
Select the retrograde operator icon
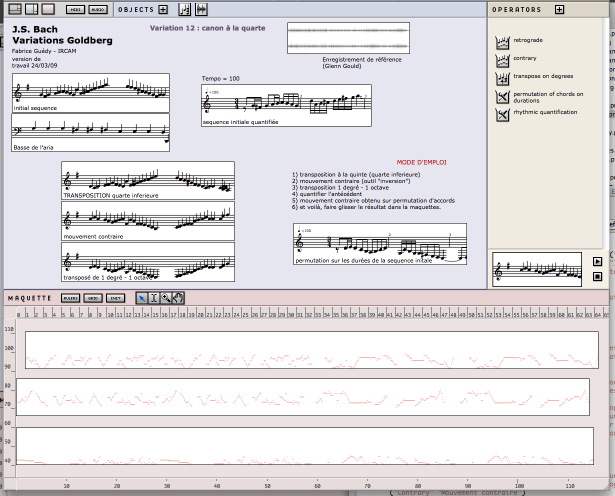(503, 42)
